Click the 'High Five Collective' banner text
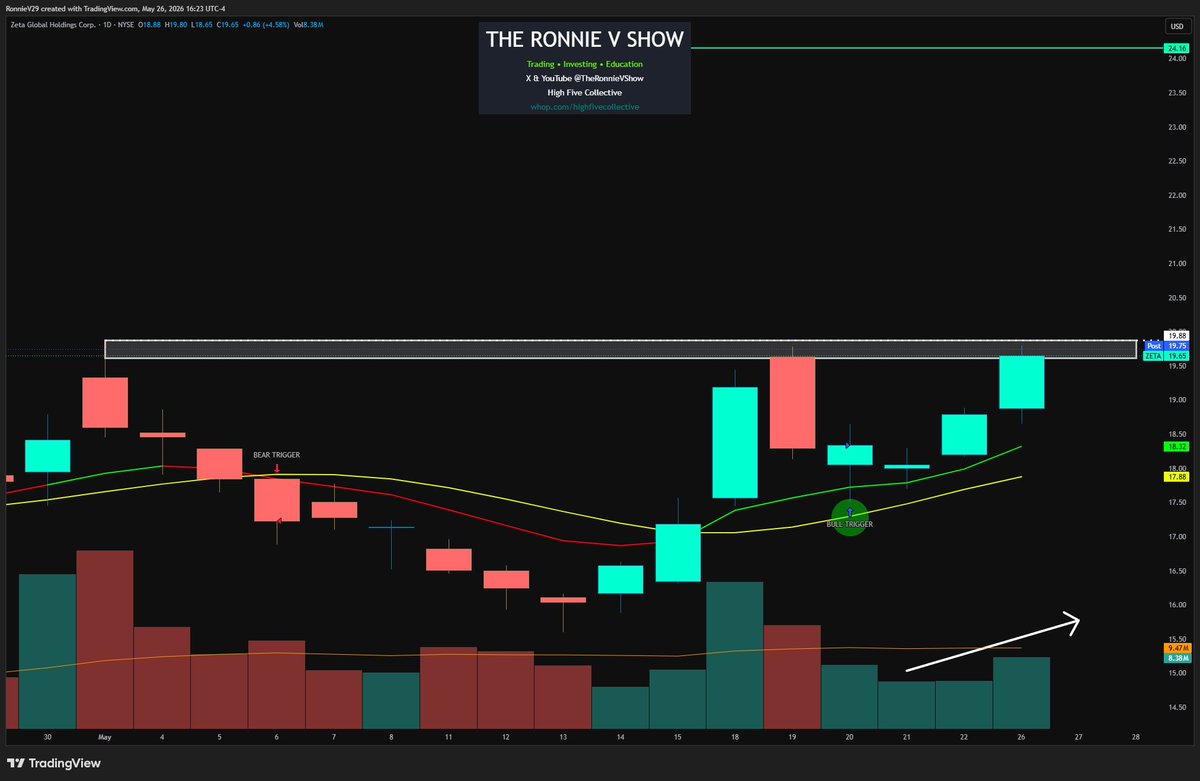 584,92
